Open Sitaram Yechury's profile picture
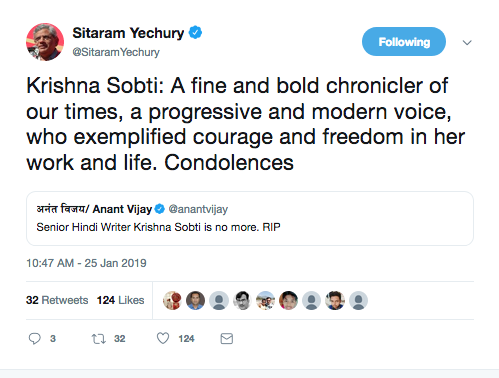 [x=45, y=42]
